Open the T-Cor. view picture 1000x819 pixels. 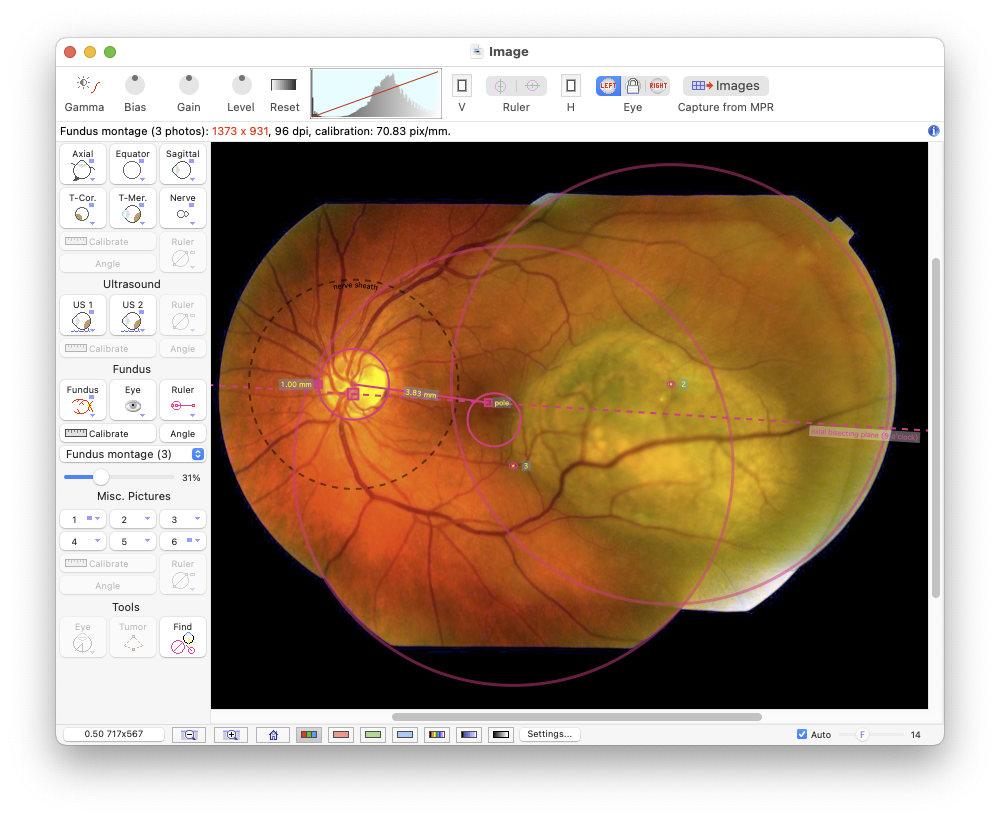83,208
